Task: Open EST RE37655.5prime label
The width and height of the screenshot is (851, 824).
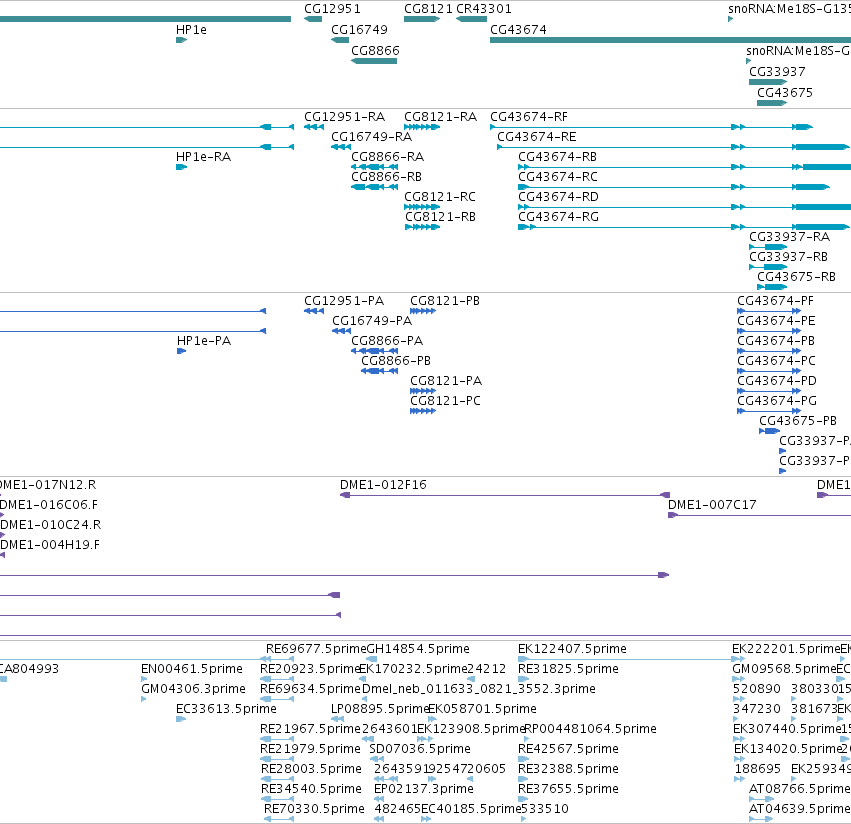Action: 568,789
